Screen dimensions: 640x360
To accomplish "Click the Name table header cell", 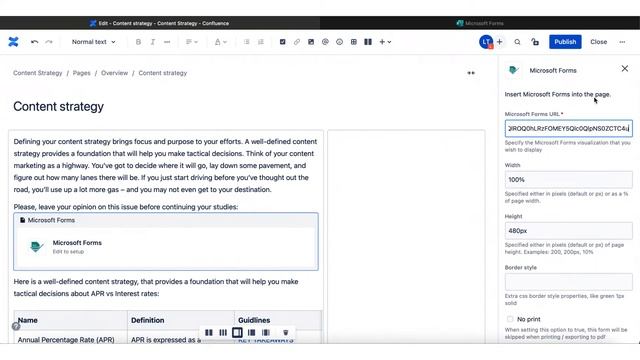I will click(x=71, y=320).
